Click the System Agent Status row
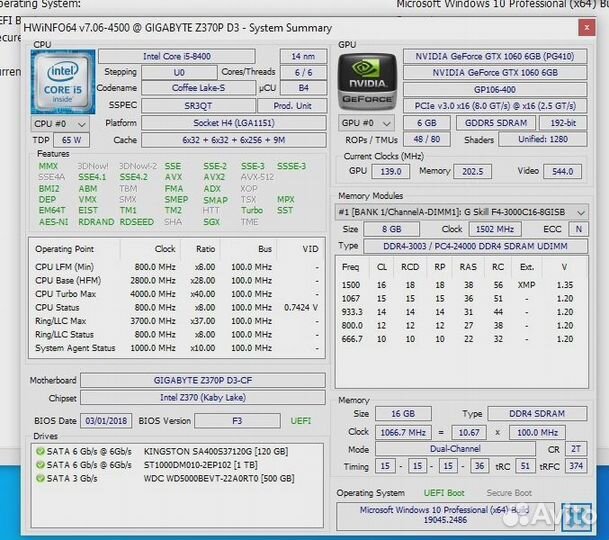Screen dimensions: 609x540 coord(177,348)
